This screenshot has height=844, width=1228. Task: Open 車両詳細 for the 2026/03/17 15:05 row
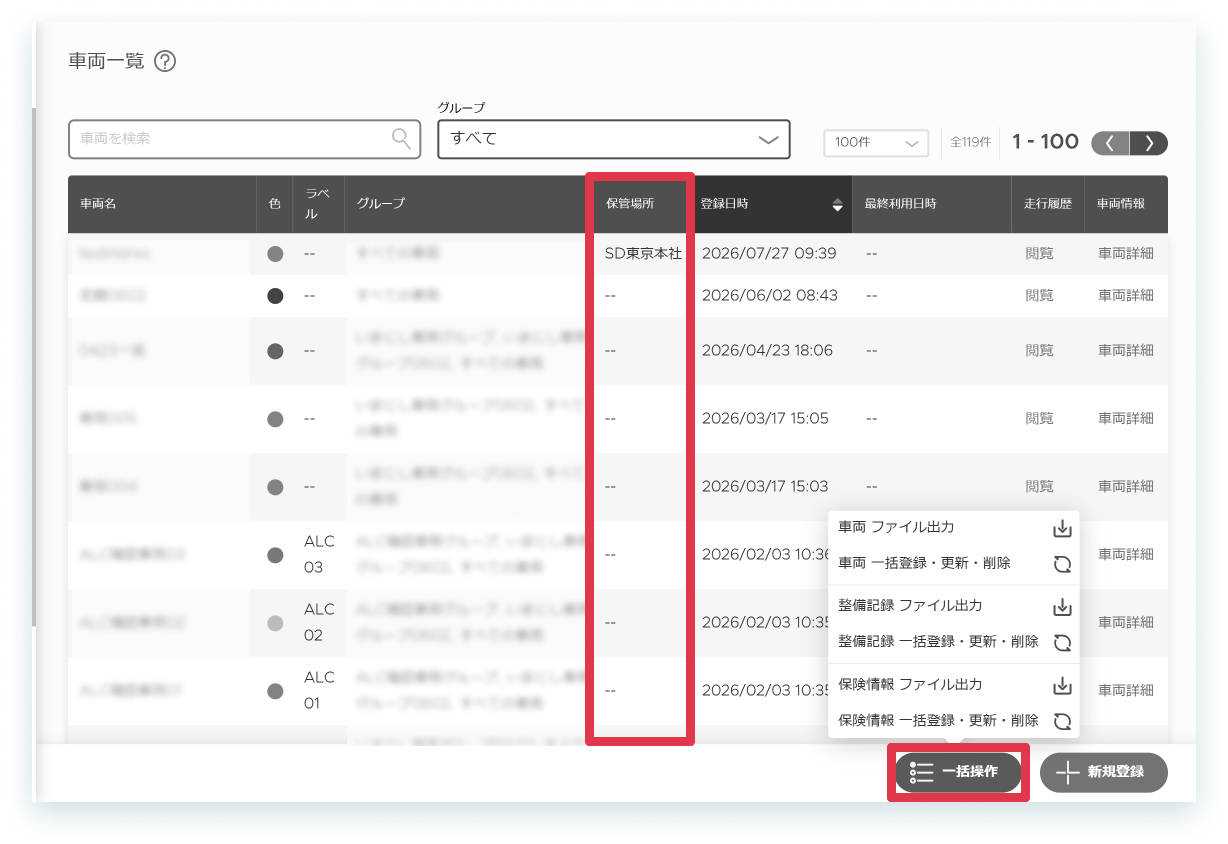click(x=1126, y=419)
